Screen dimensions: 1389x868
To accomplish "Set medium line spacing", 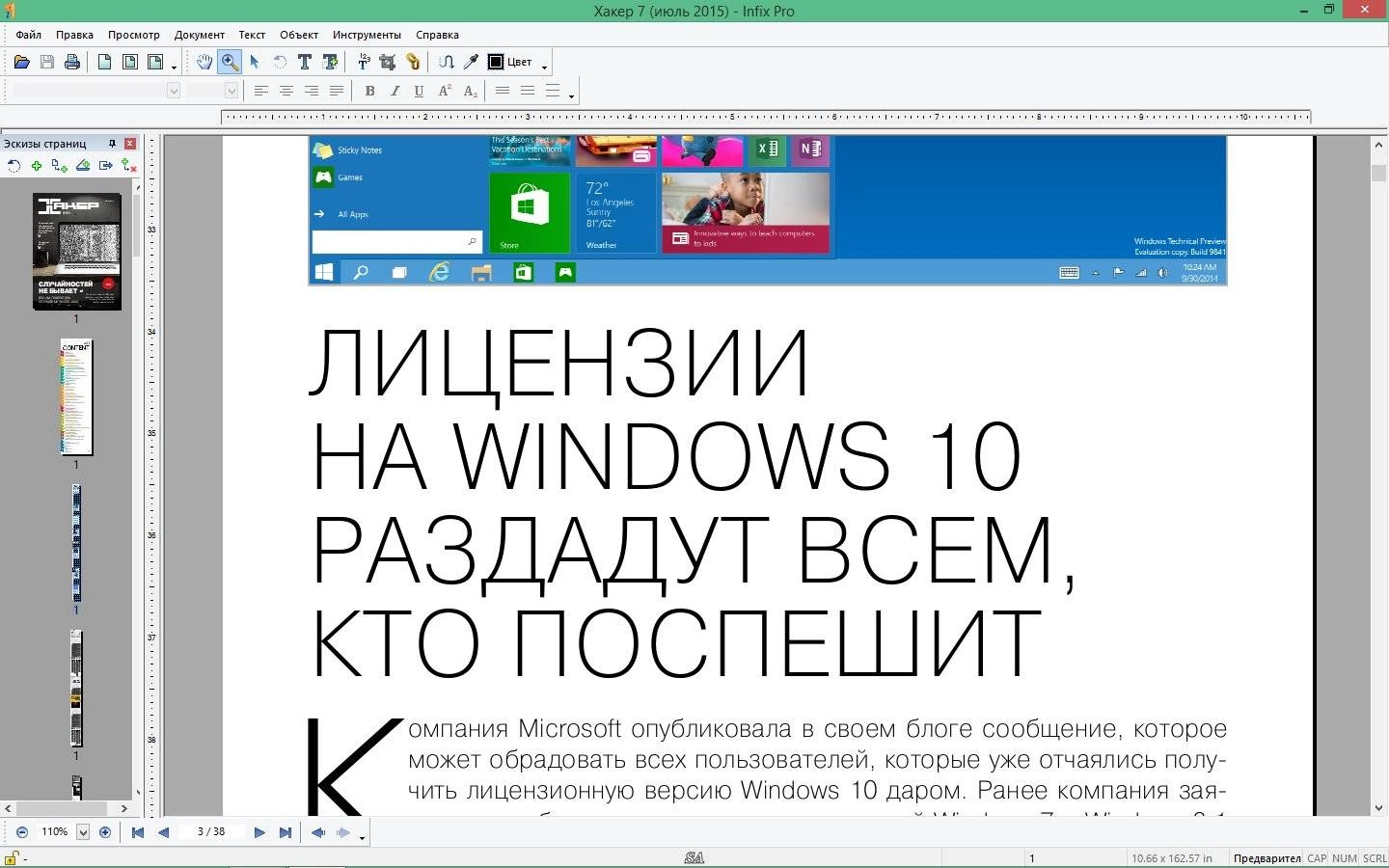I will pos(528,91).
